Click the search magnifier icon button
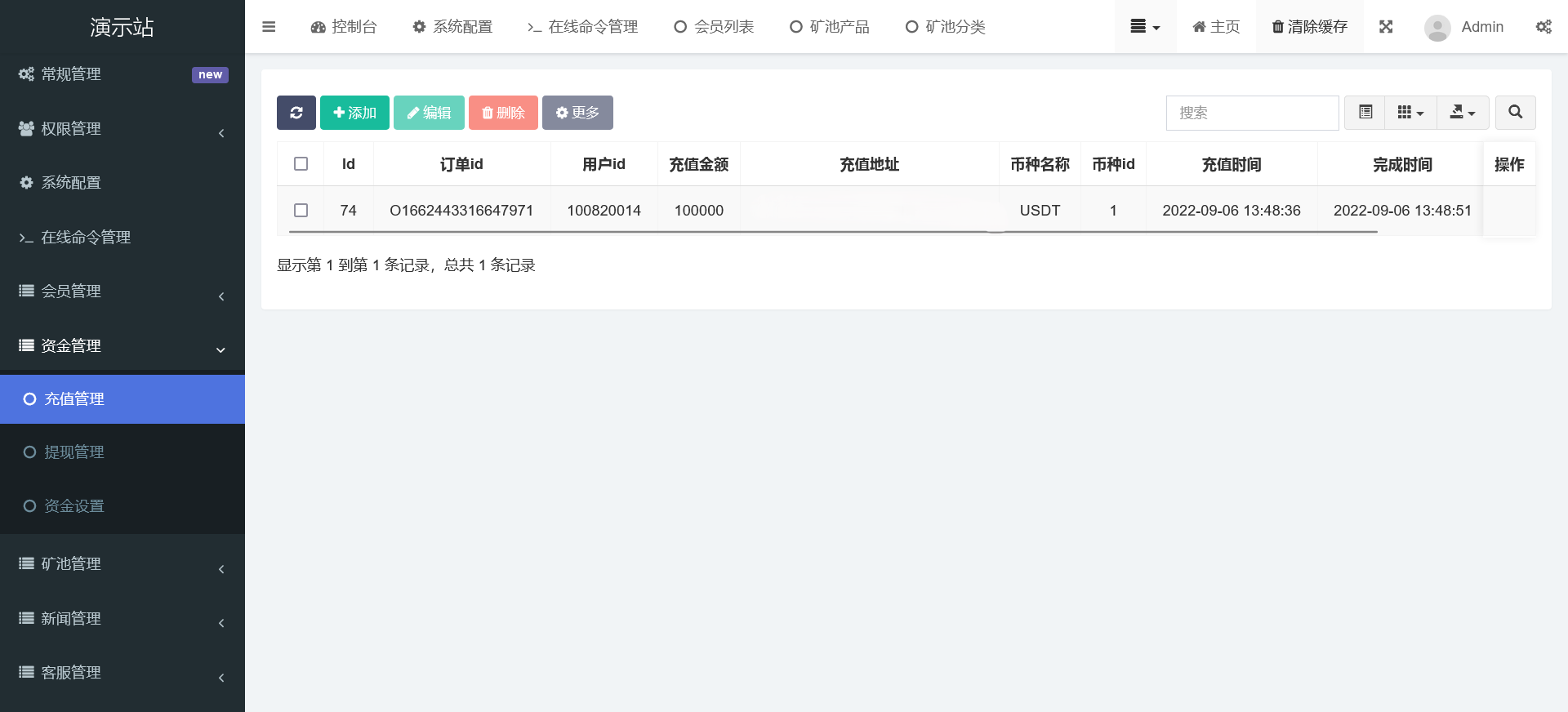Viewport: 1568px width, 712px height. (1515, 113)
